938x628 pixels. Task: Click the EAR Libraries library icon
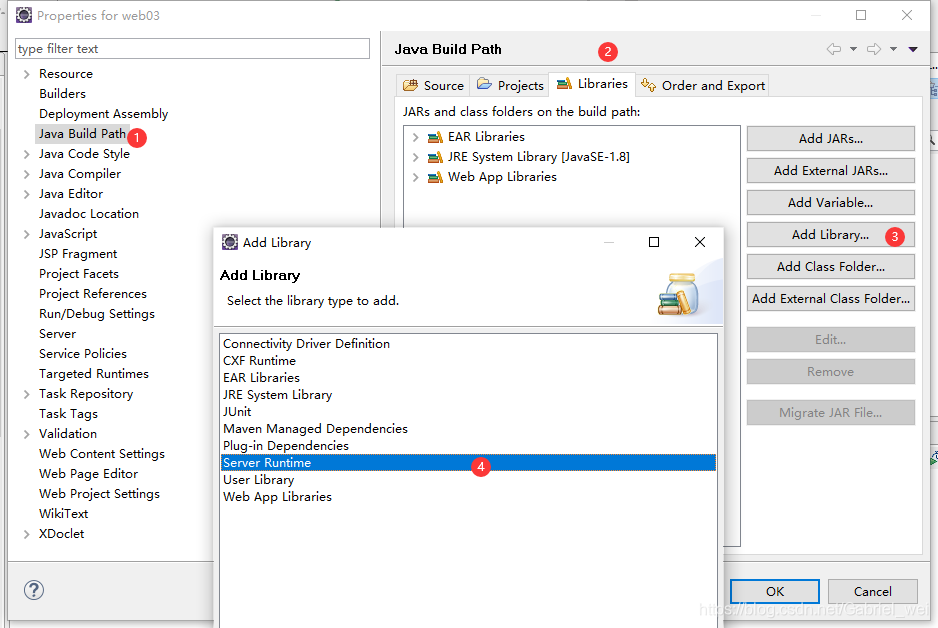click(x=435, y=138)
